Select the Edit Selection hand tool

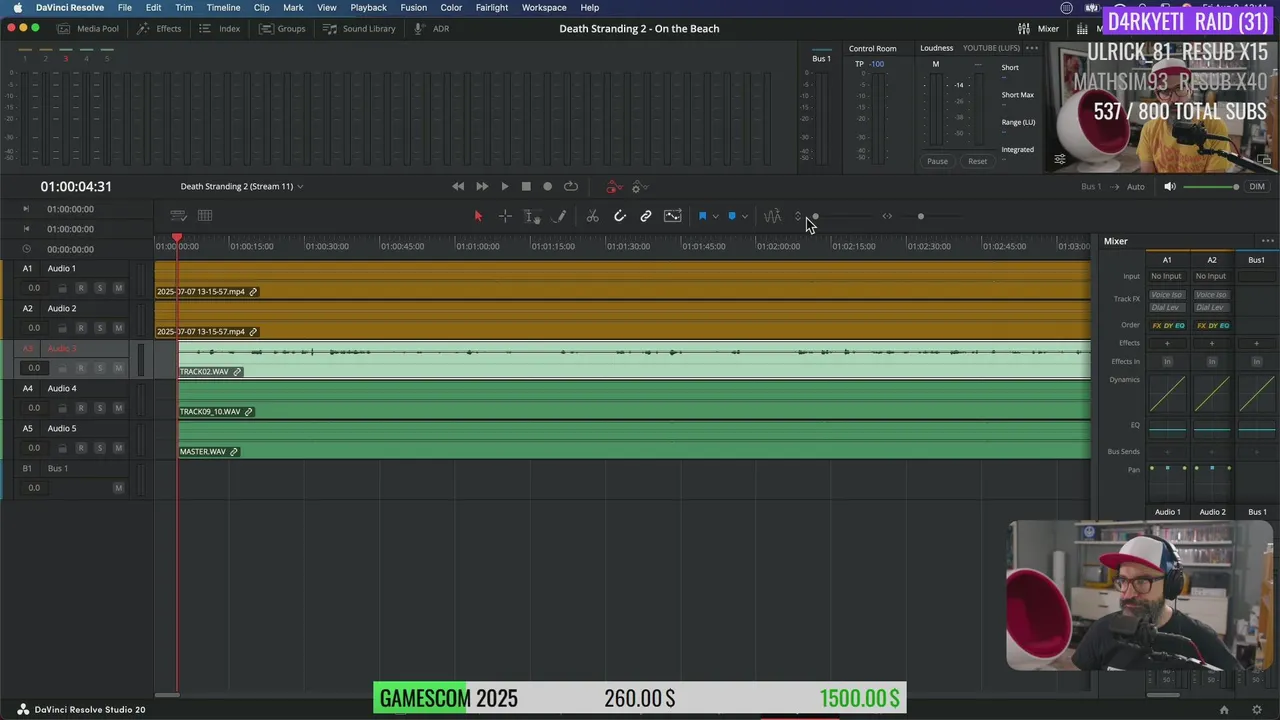pos(532,216)
